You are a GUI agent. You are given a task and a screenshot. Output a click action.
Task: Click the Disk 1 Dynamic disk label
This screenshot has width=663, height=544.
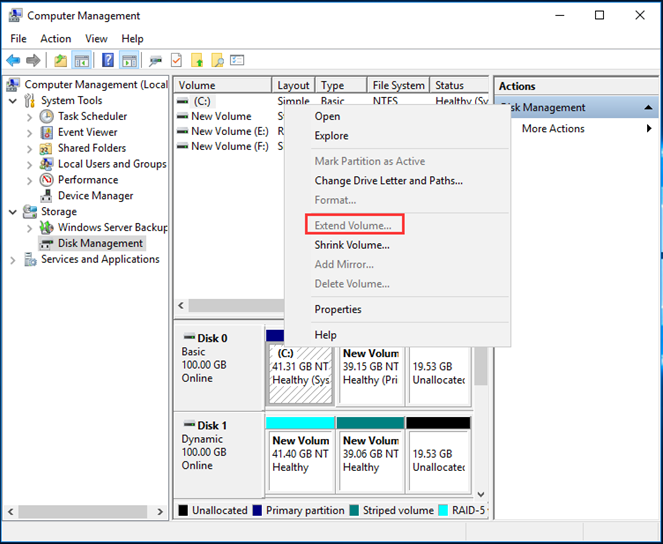click(x=219, y=455)
